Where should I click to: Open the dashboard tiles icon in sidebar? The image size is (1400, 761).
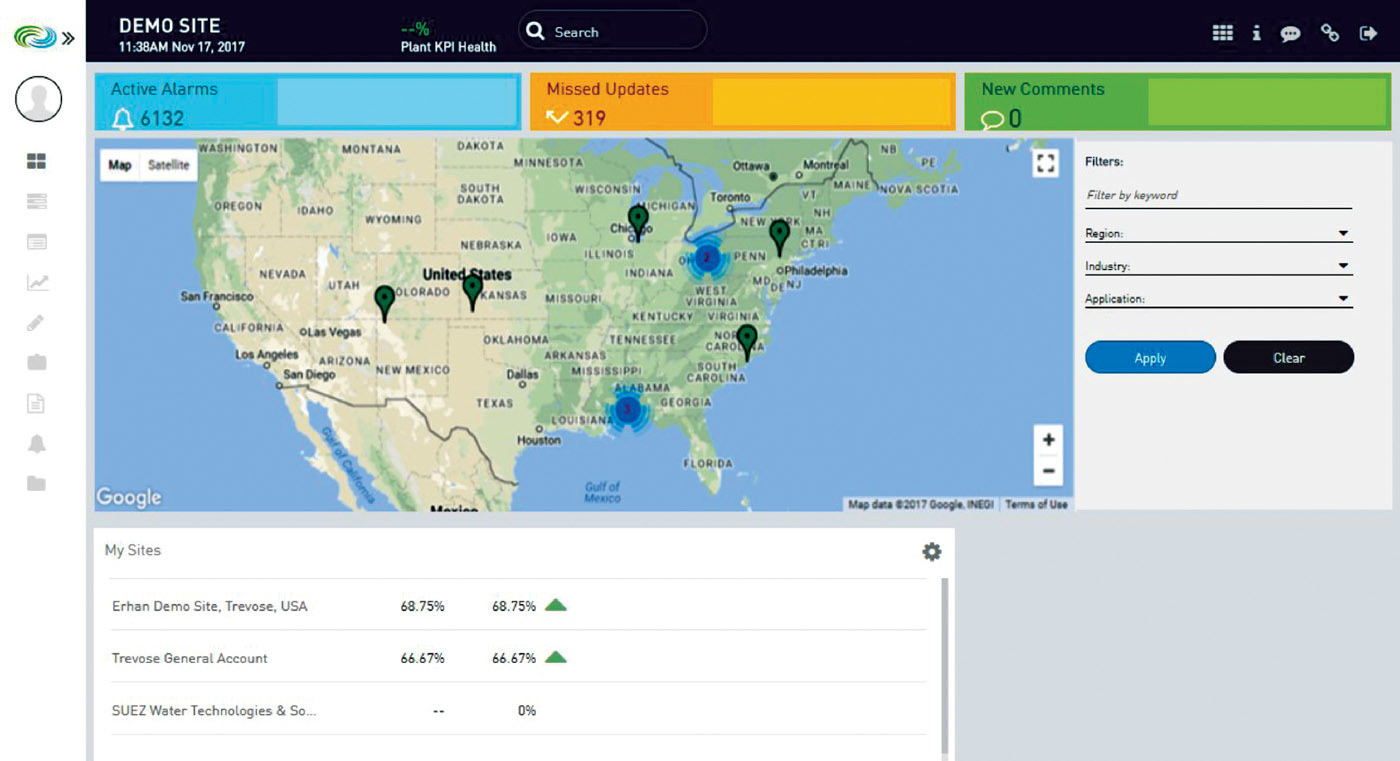(37, 161)
